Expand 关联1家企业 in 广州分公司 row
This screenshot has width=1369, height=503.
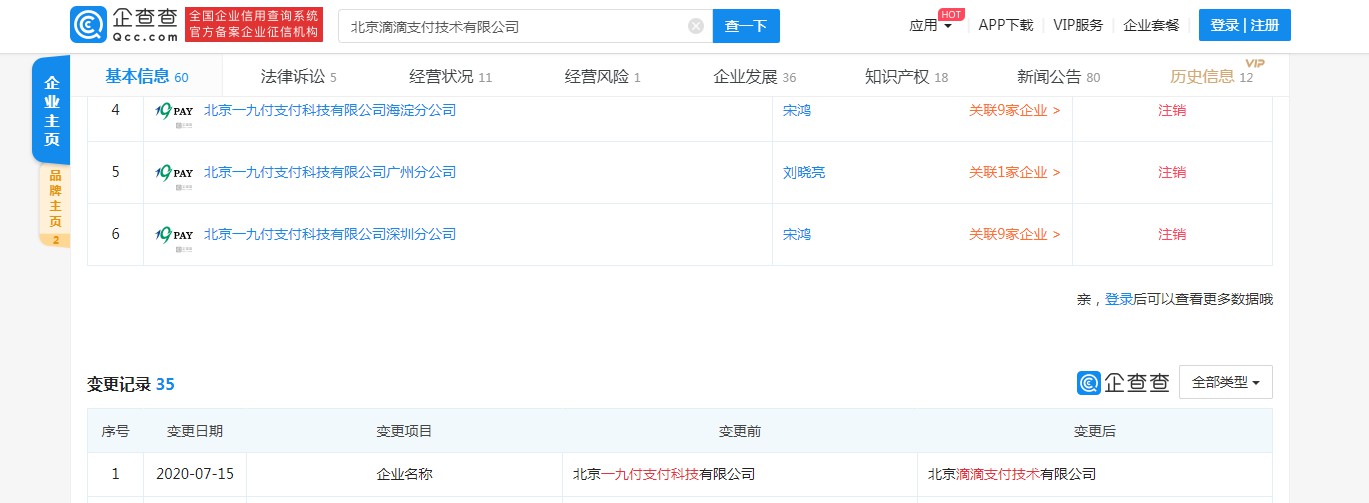coord(1014,173)
